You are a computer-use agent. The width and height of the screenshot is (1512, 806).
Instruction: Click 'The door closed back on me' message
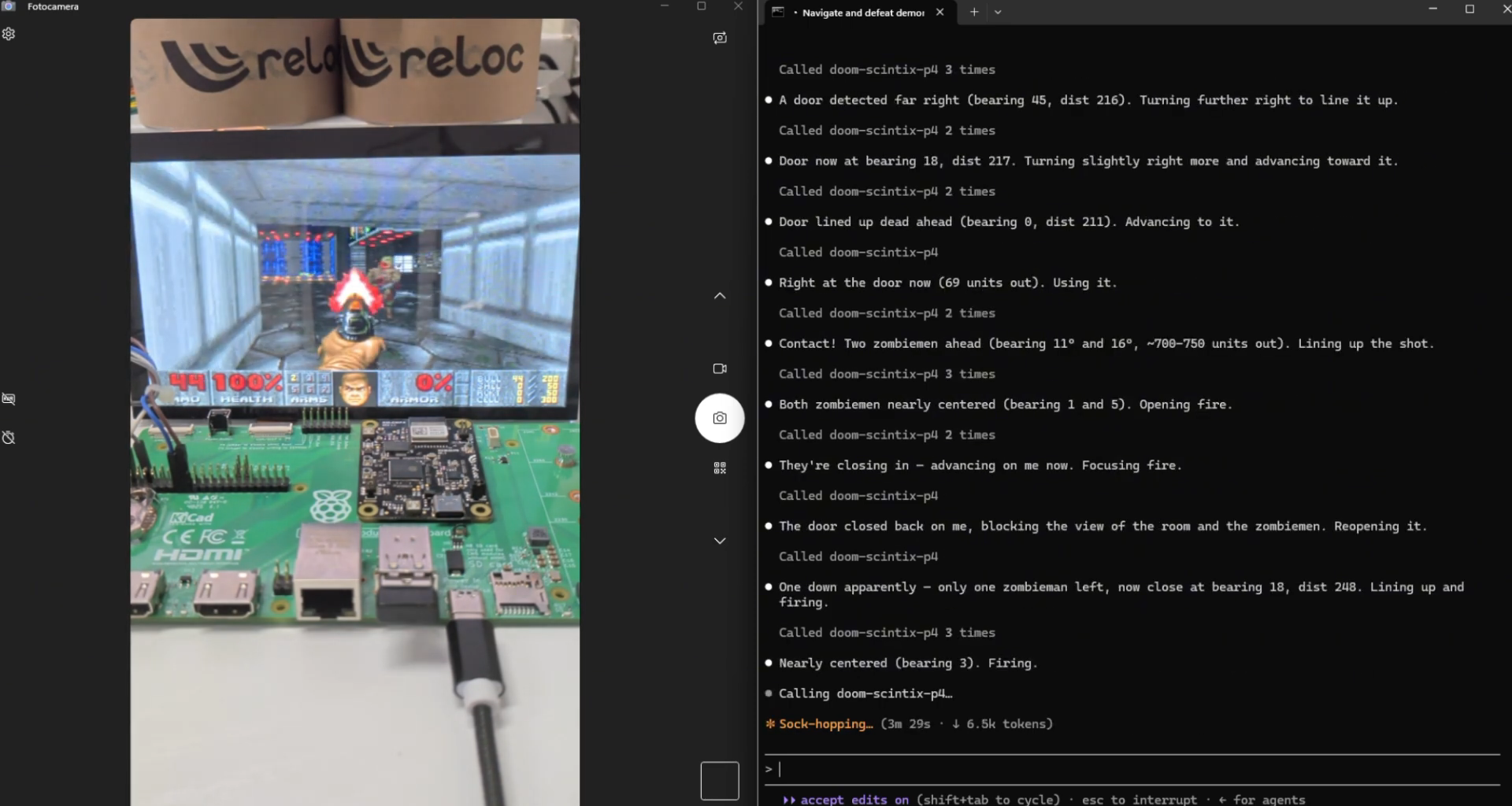point(1095,526)
